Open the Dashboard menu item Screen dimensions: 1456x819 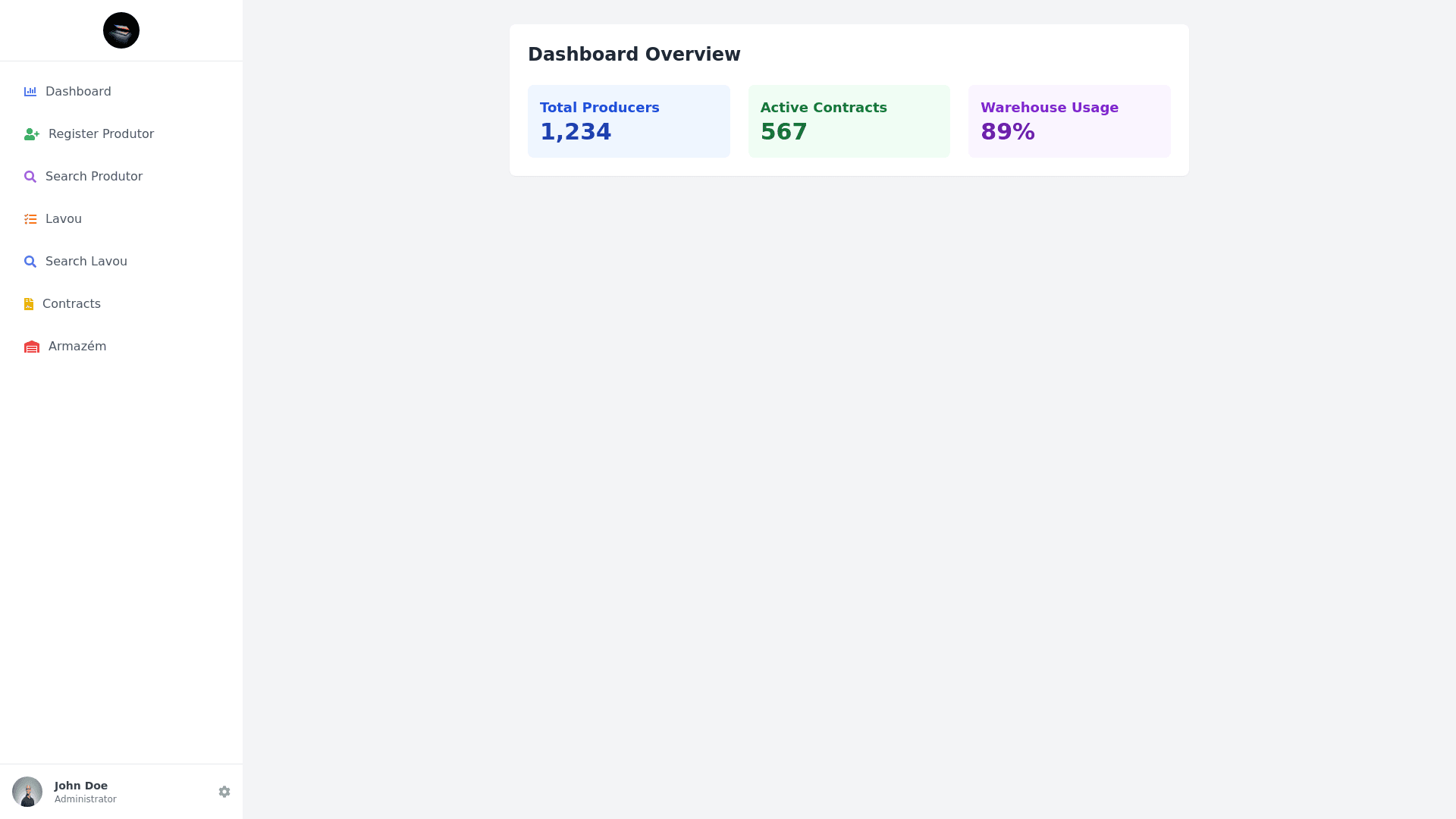[78, 92]
